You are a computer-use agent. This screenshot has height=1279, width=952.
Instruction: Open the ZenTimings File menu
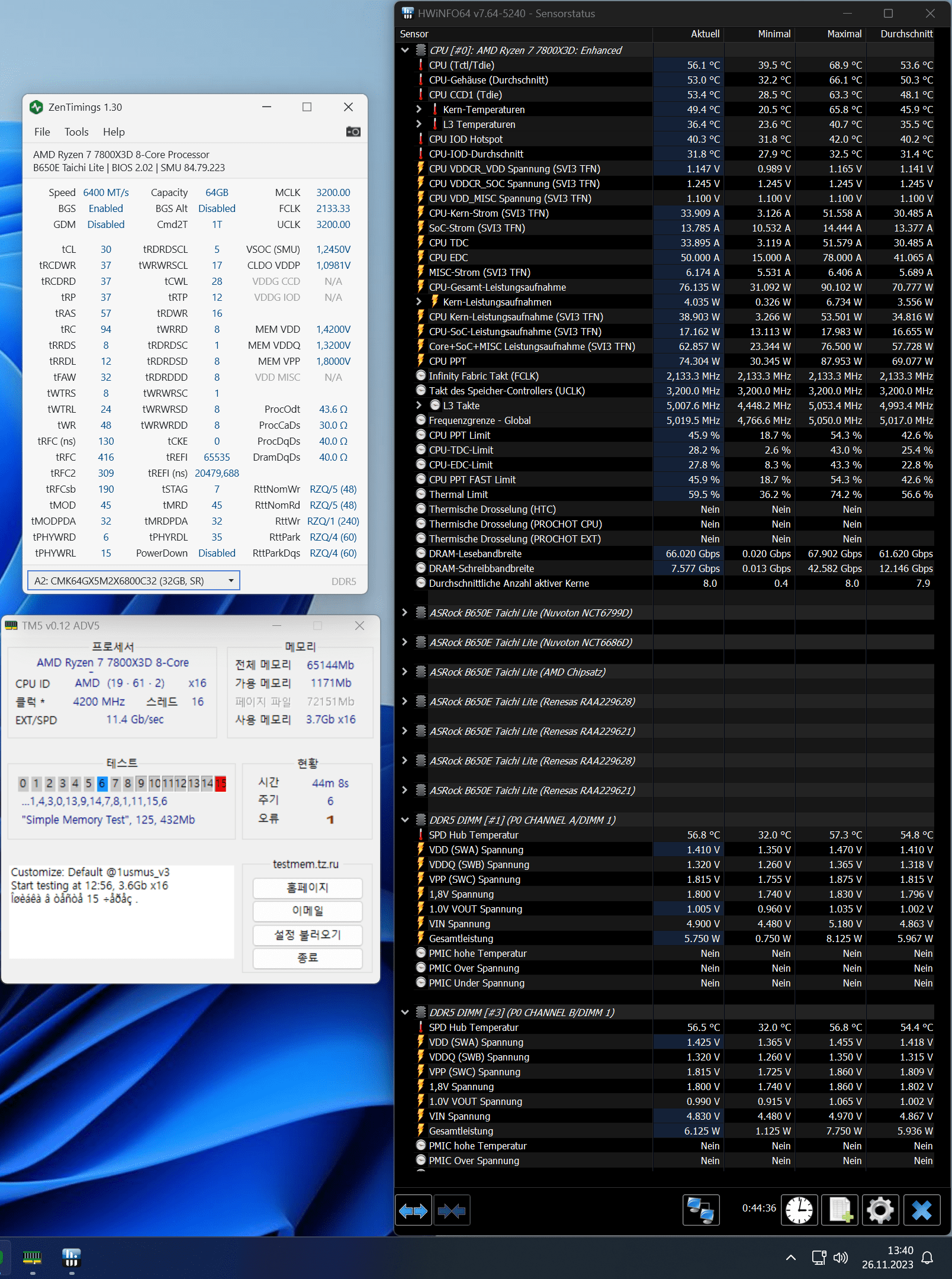[x=42, y=132]
